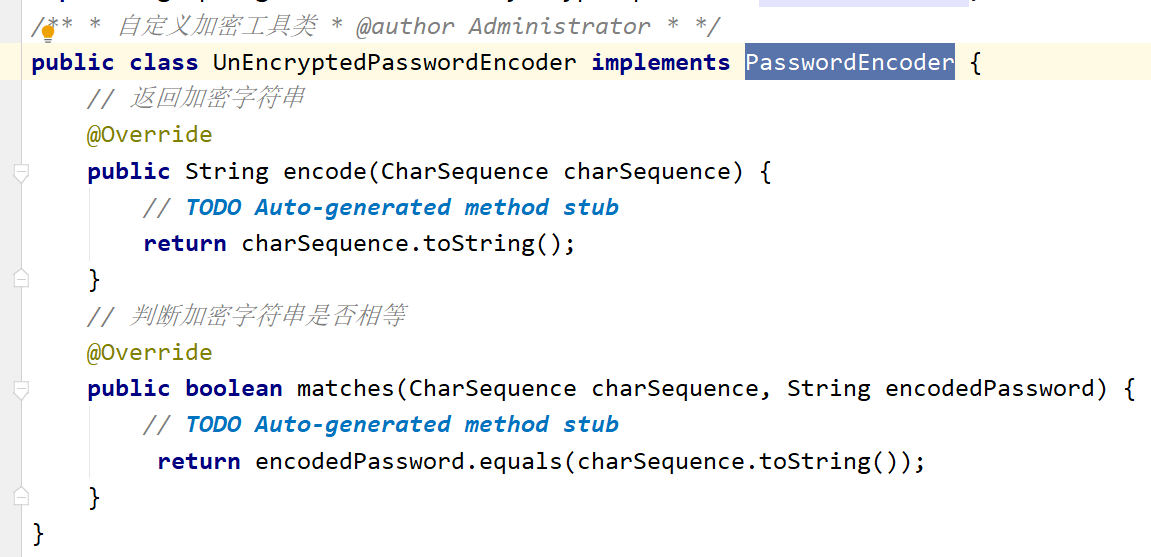Click the encode method name
Image resolution: width=1151 pixels, height=557 pixels.
(325, 171)
